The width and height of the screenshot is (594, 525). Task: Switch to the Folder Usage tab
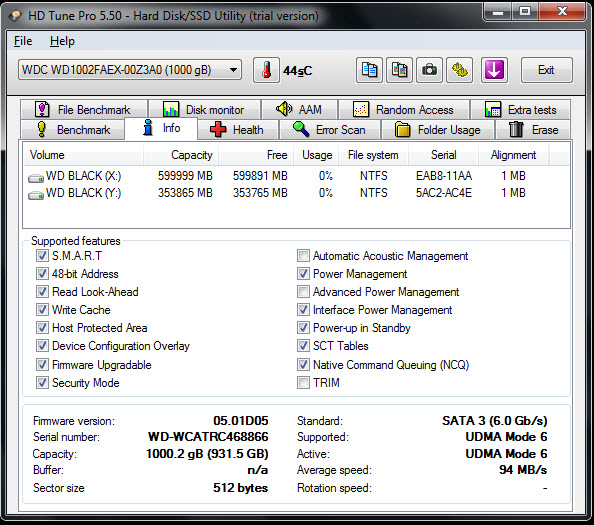(438, 130)
